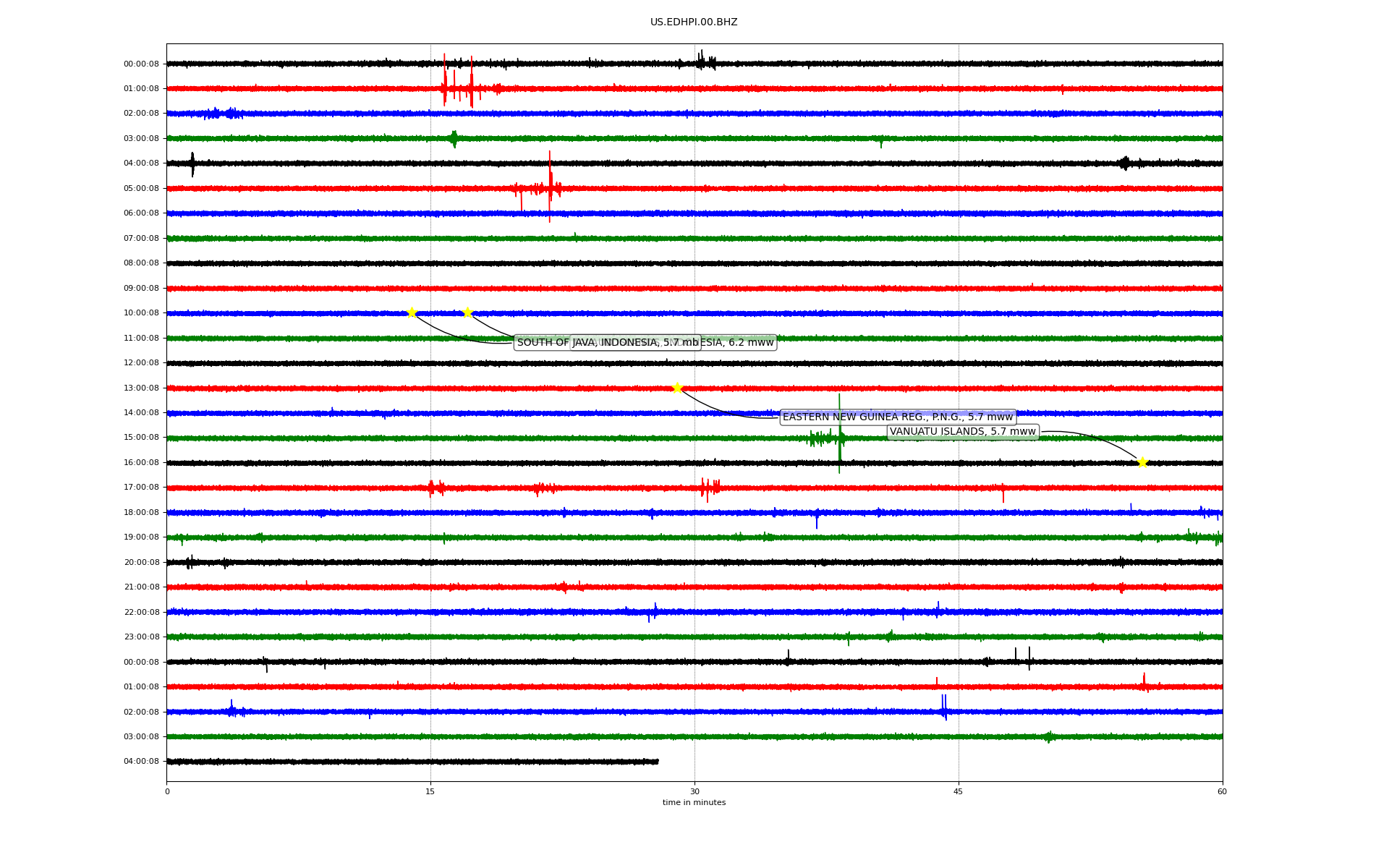This screenshot has width=1389, height=868.
Task: Select the EASTERN NEW GUINEA REG. annotation label
Action: coord(898,417)
